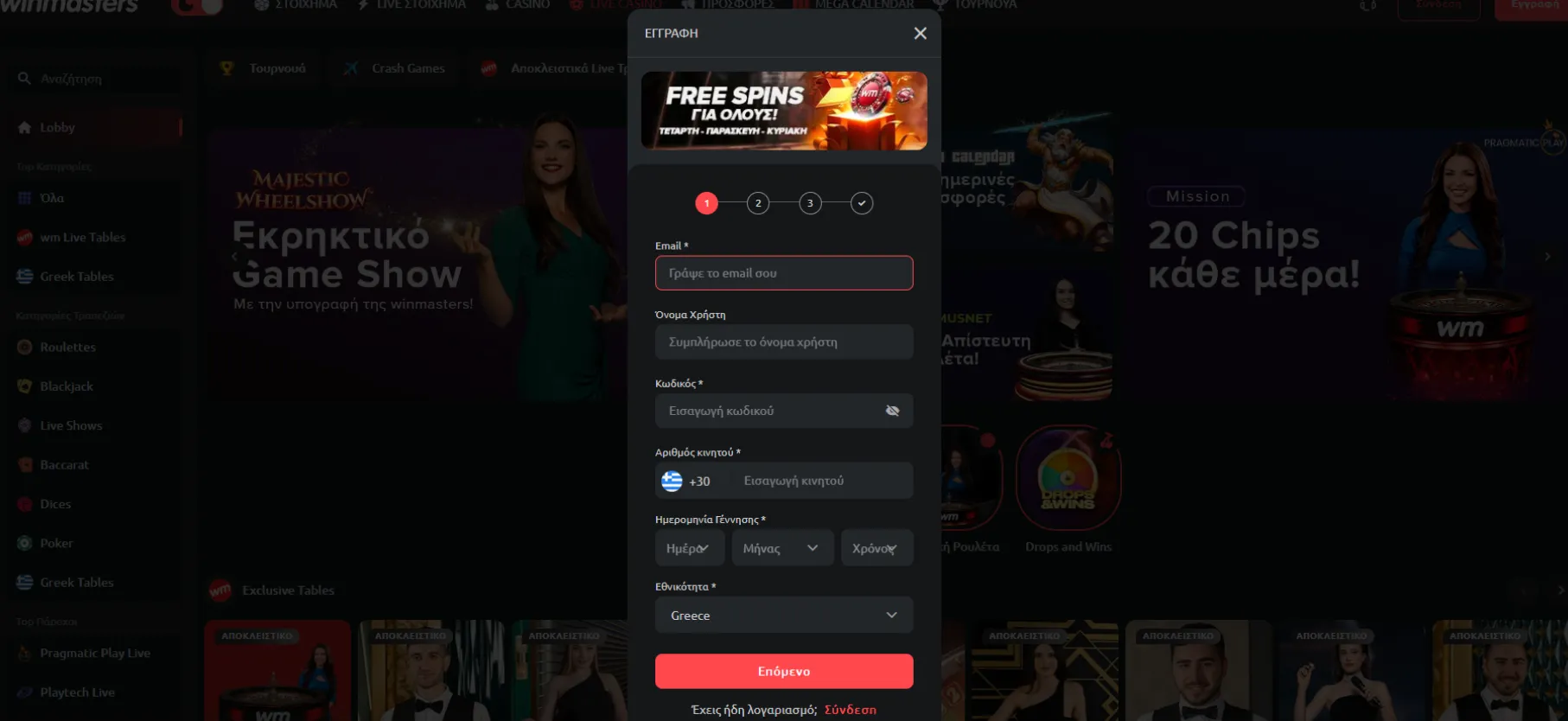Select the Lobby home icon
1568x721 pixels.
(x=24, y=127)
